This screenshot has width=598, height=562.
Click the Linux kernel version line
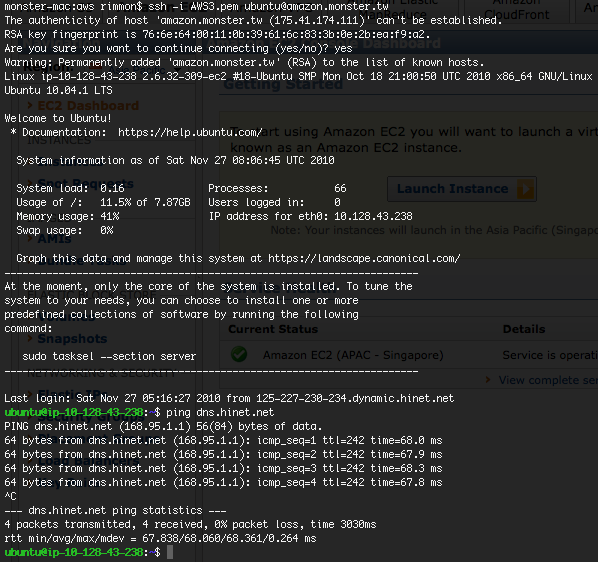298,76
